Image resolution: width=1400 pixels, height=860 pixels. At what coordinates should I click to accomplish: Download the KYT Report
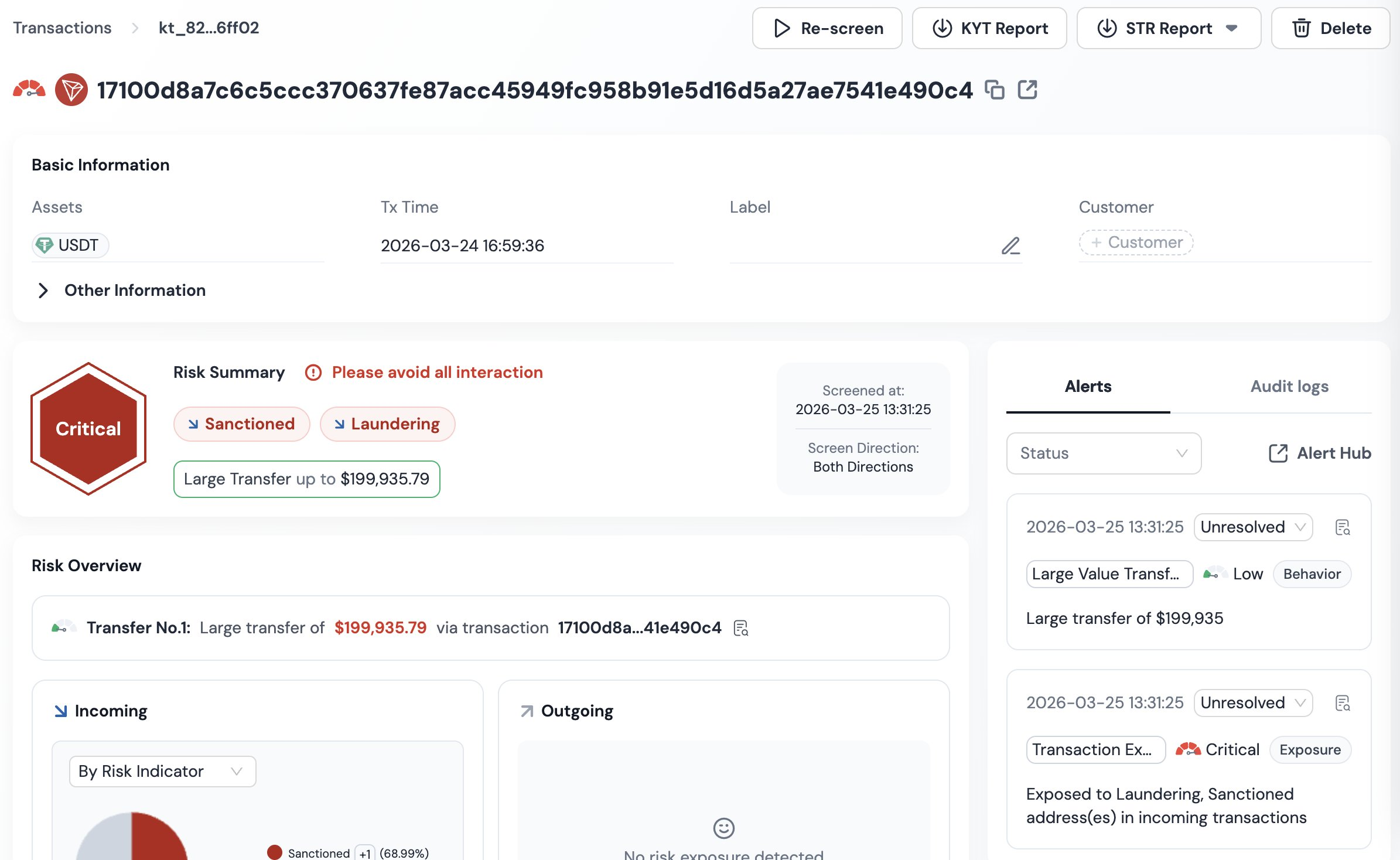click(989, 28)
